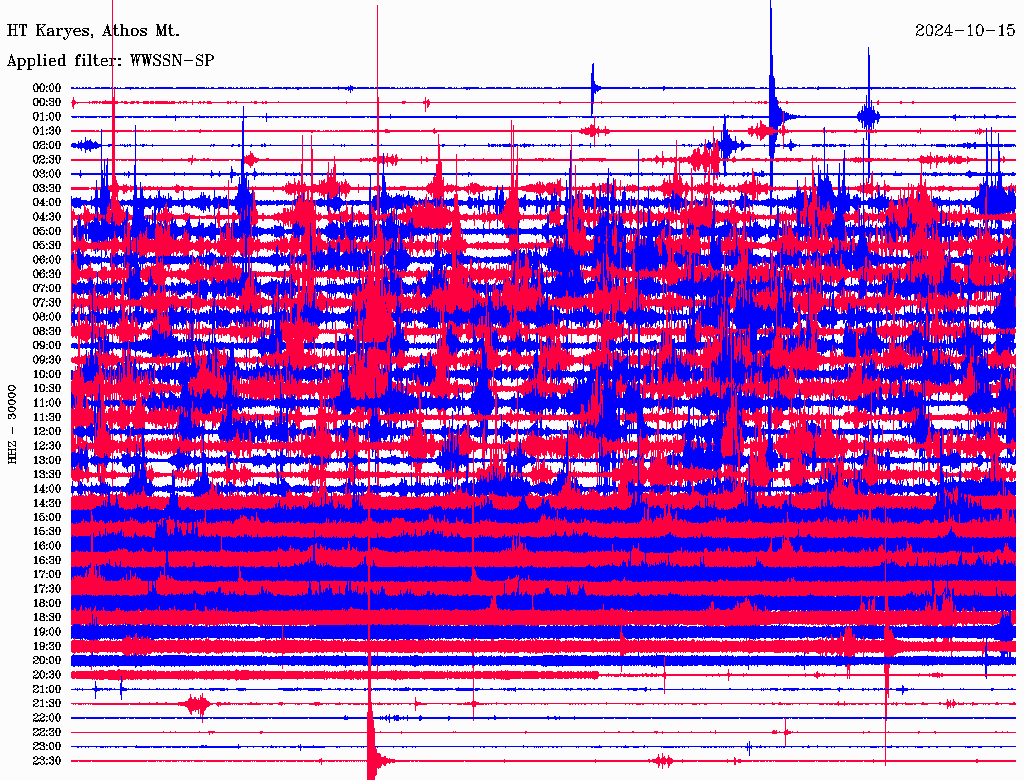This screenshot has width=1024, height=780.
Task: Click the '21:00' time label
Action: (47, 689)
